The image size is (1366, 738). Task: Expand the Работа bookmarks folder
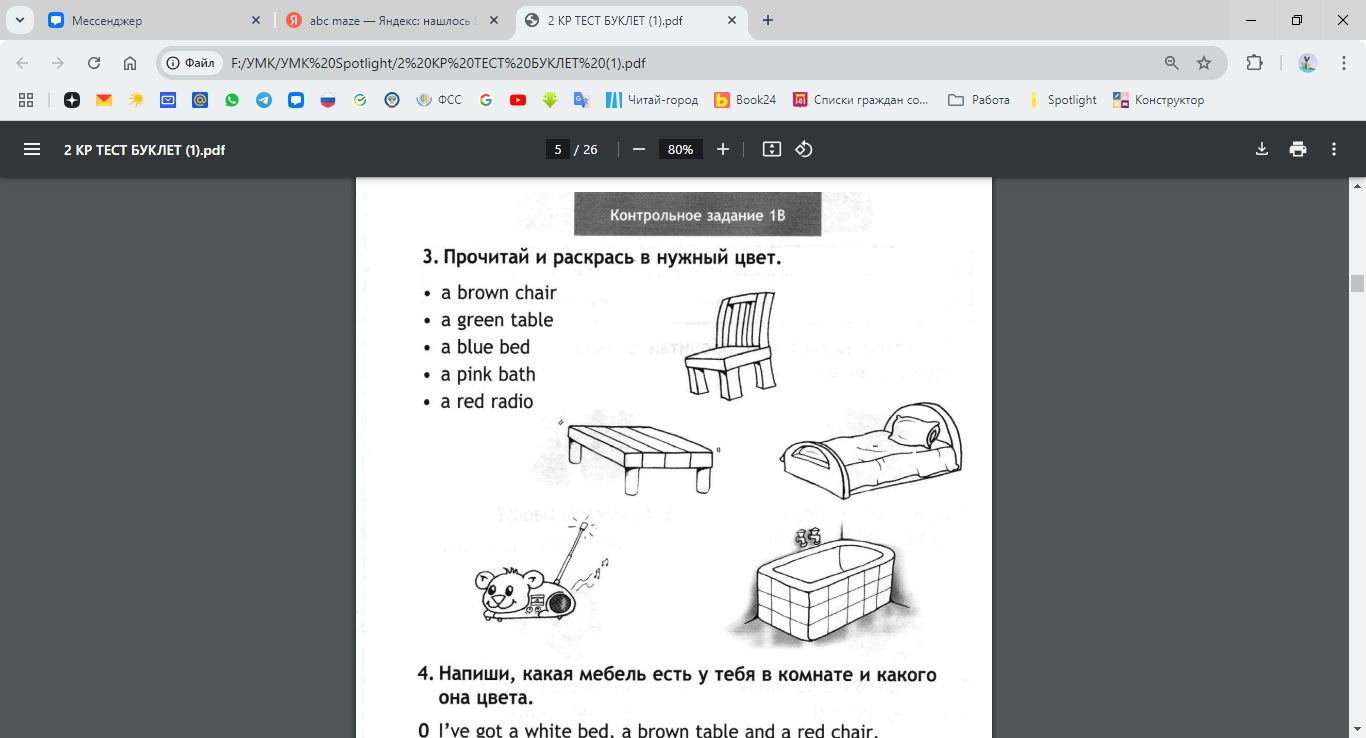click(979, 100)
